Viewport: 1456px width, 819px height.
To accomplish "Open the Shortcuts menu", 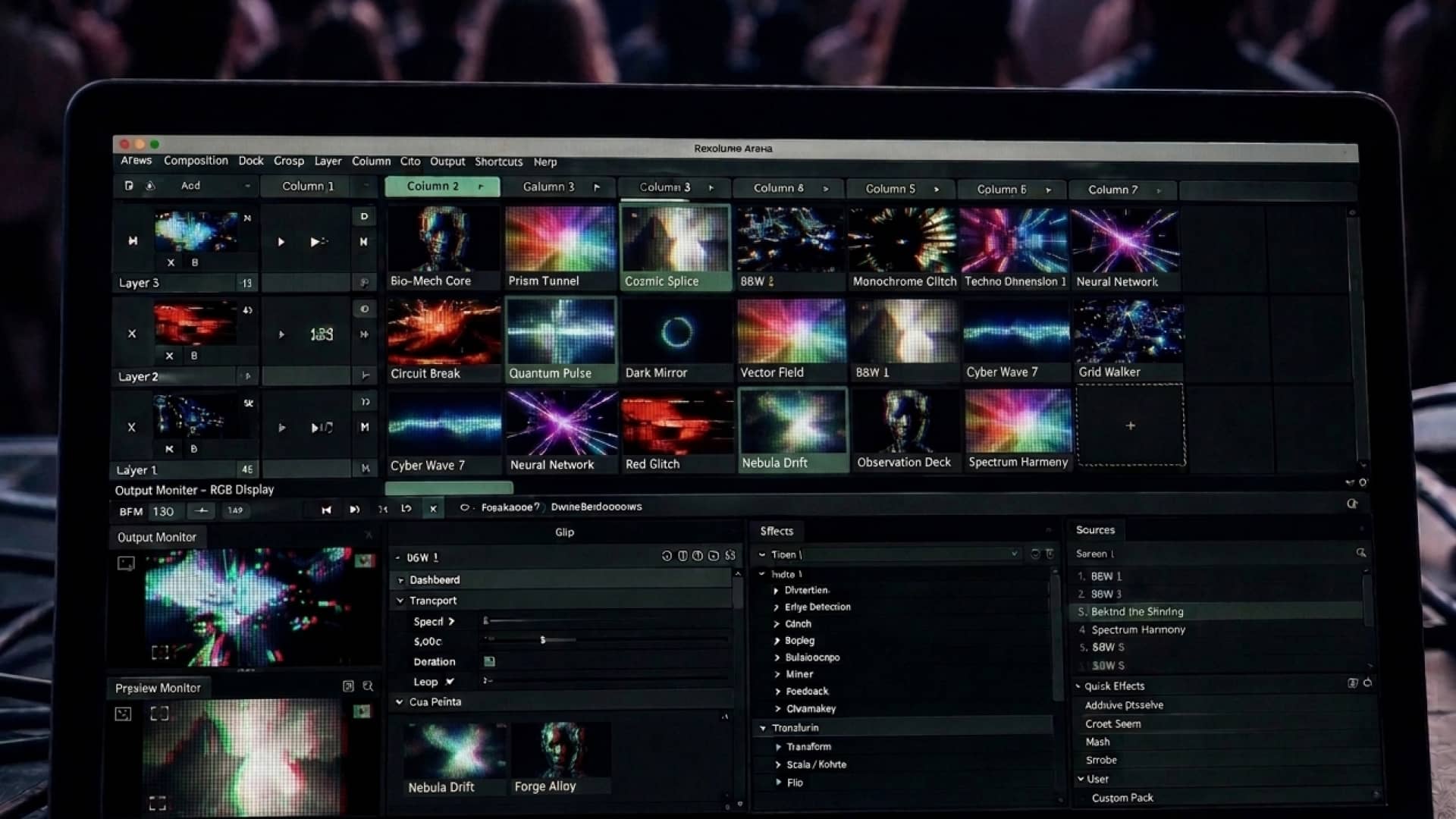I will pos(498,162).
